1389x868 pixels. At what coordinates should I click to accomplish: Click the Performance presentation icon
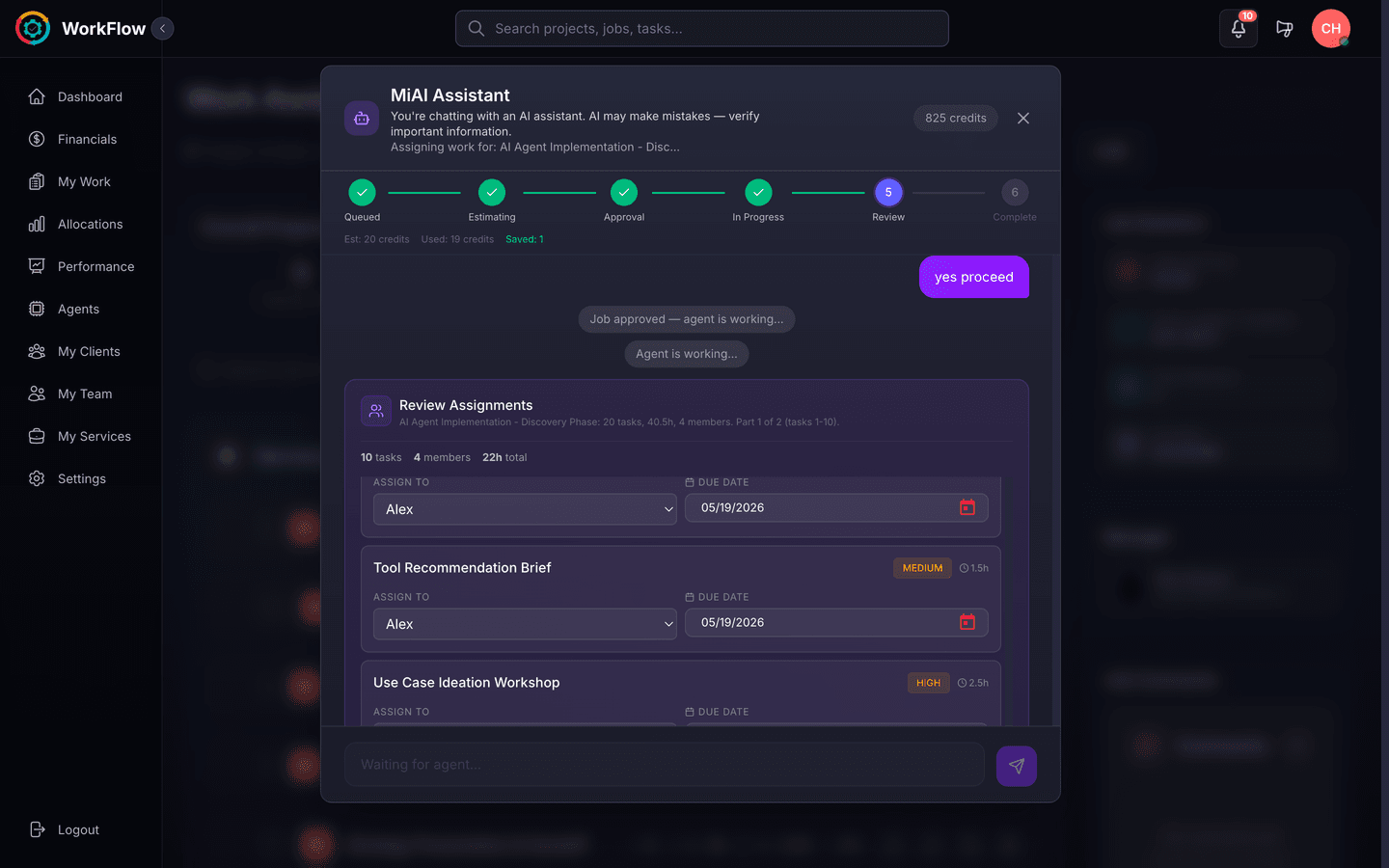click(x=37, y=266)
